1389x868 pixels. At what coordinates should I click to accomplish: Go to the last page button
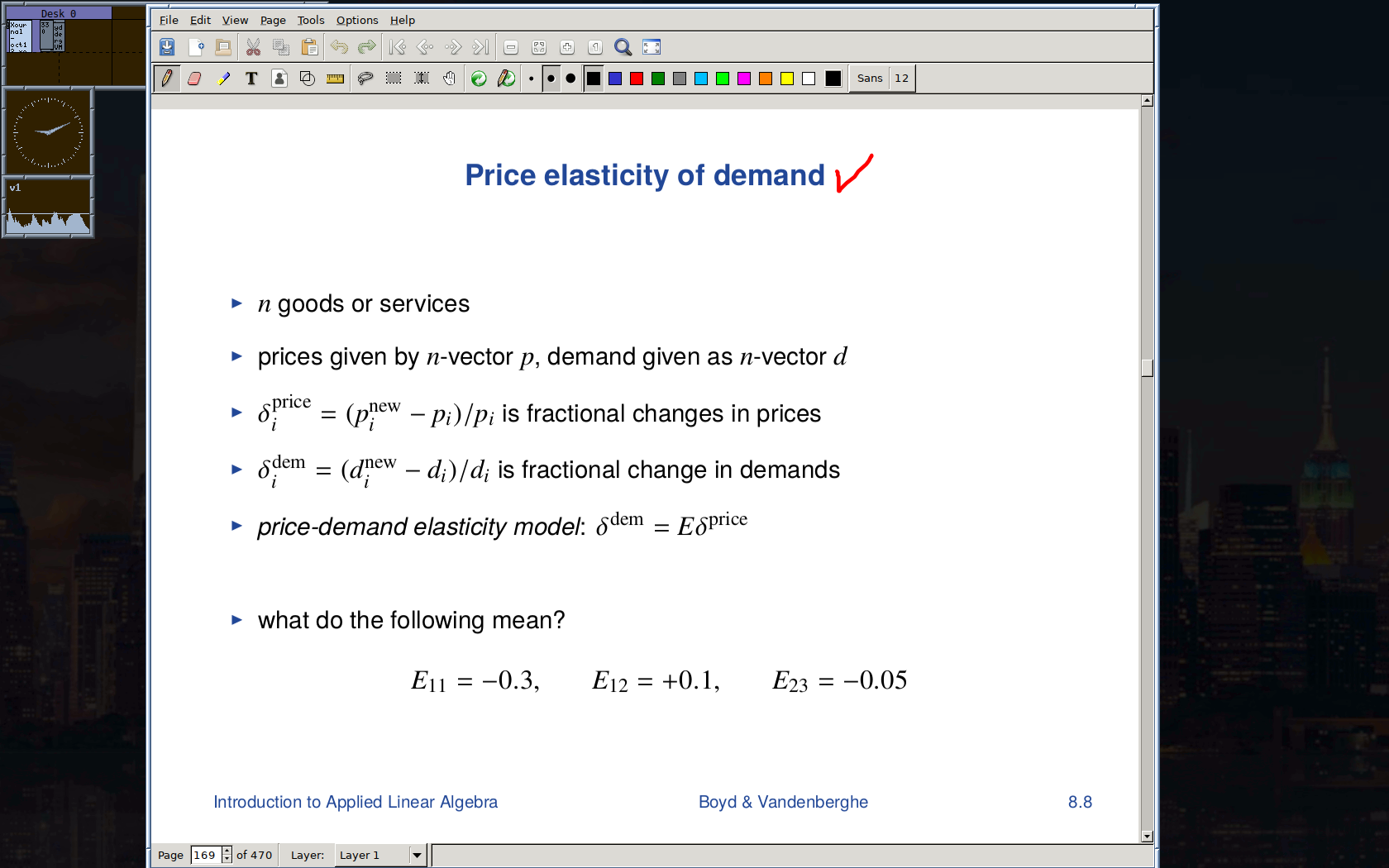[x=480, y=47]
